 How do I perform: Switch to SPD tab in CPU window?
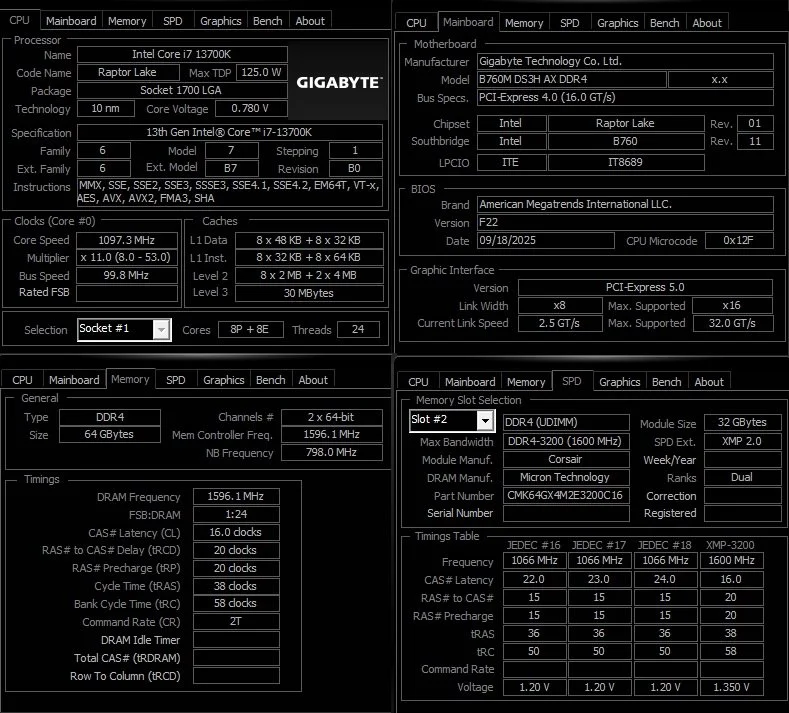173,21
